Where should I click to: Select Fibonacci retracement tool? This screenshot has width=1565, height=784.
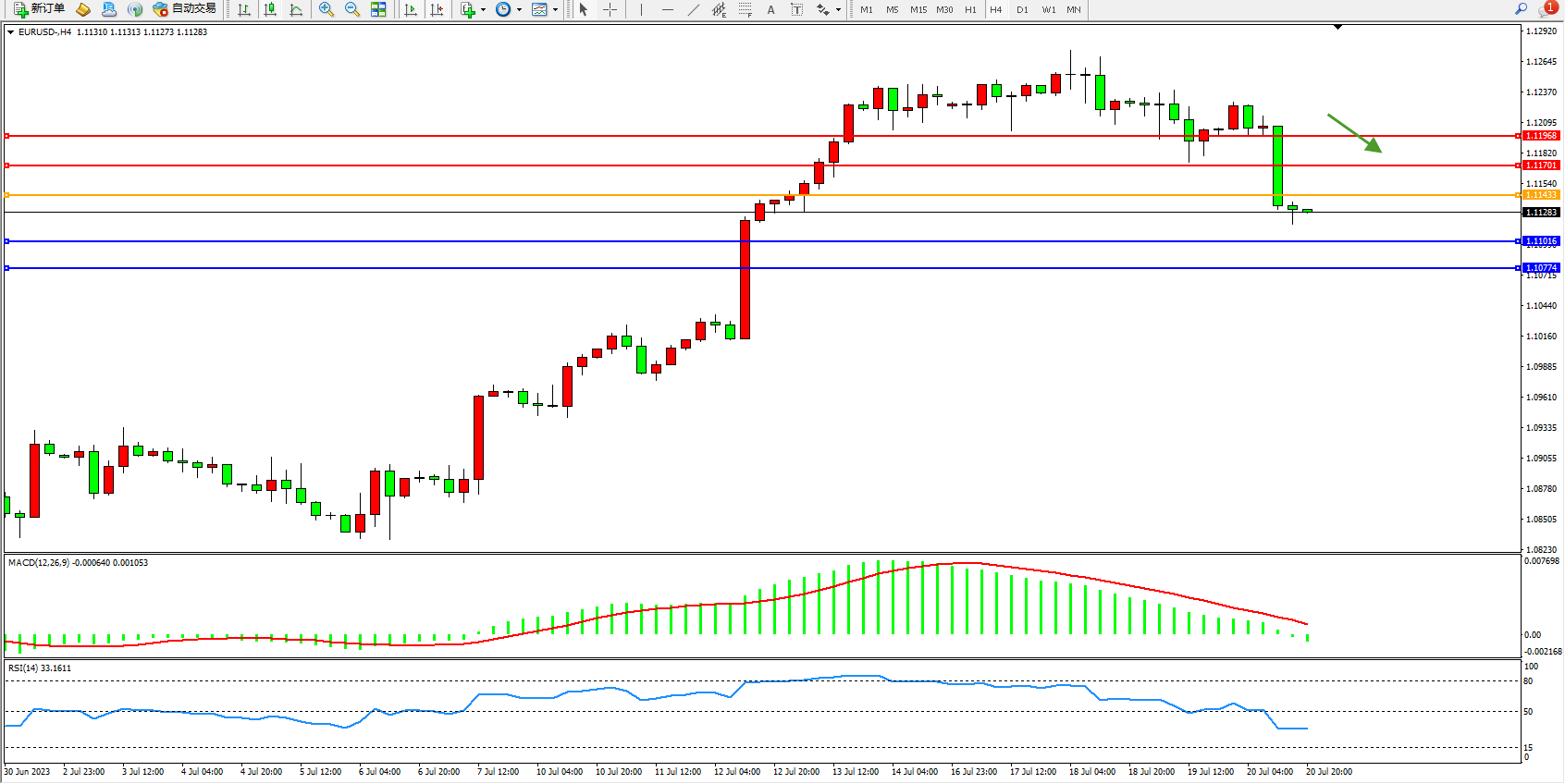746,9
